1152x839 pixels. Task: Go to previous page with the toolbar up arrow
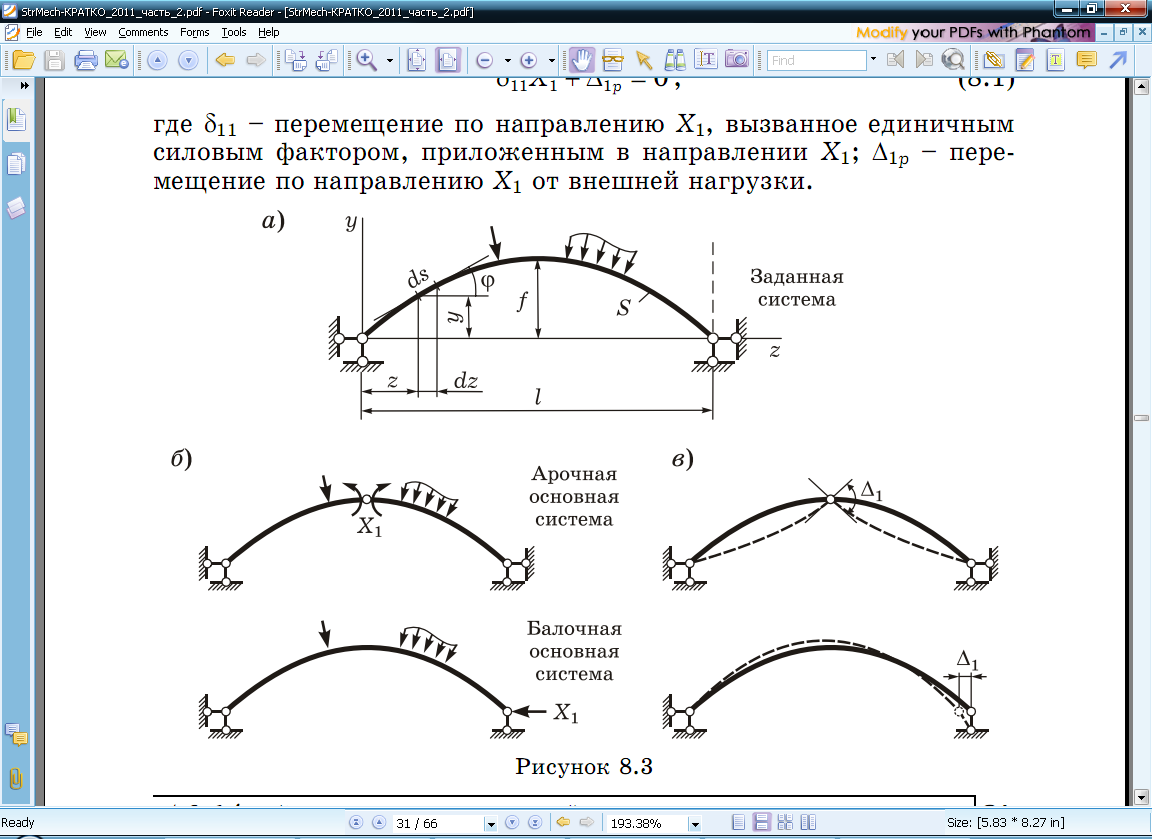coord(157,60)
